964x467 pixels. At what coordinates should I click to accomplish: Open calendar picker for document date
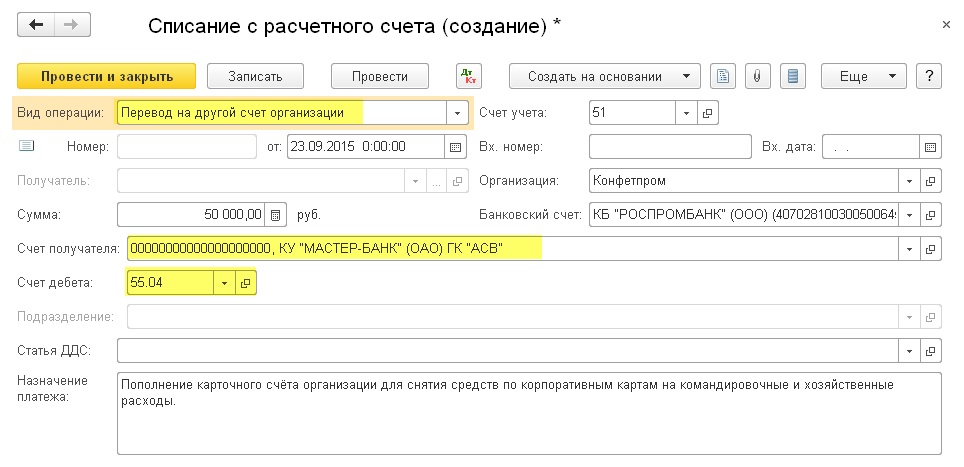click(x=456, y=147)
